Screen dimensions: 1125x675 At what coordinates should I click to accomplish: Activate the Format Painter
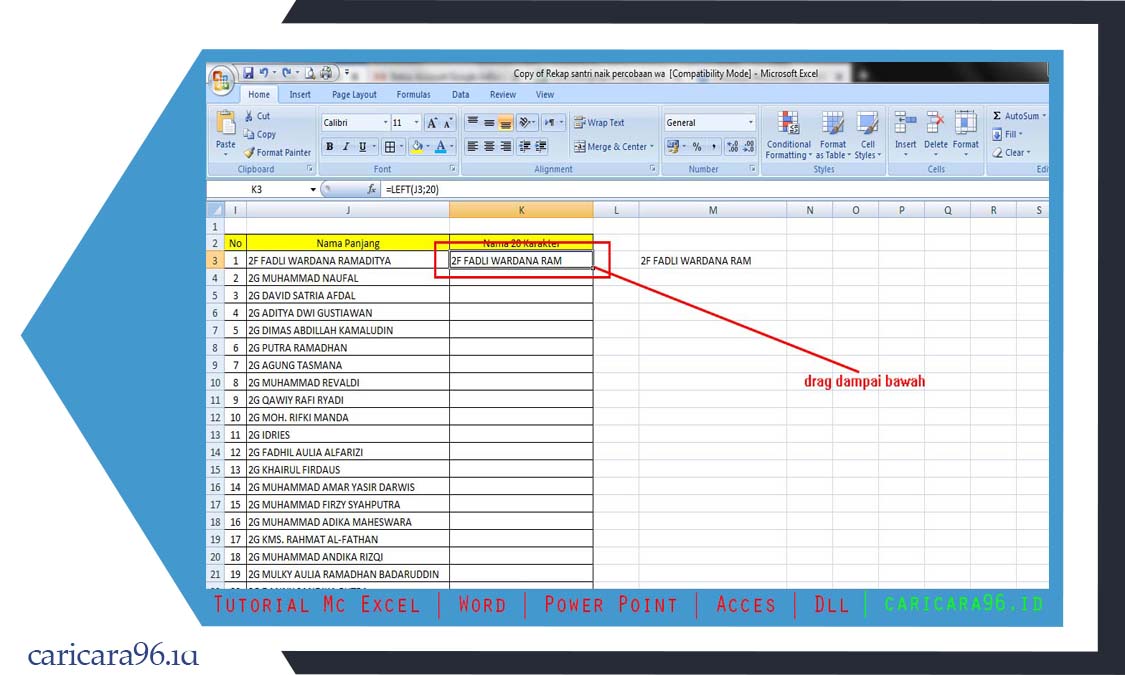pos(278,153)
